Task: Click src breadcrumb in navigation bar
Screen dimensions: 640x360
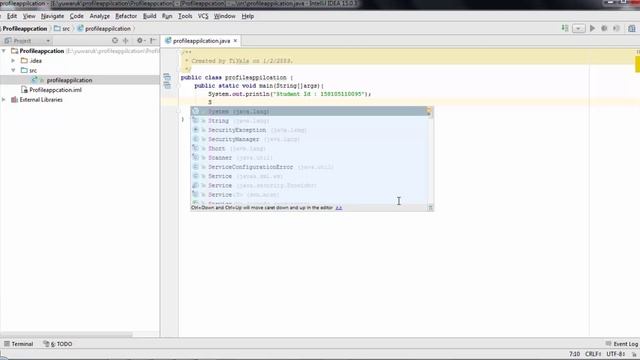Action: point(62,29)
